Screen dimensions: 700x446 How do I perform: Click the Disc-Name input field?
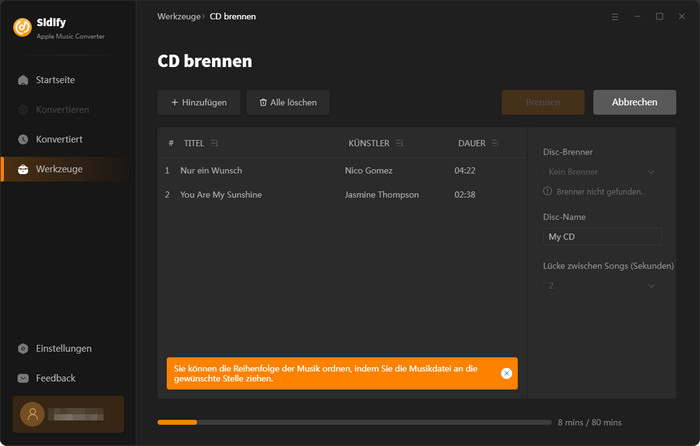pyautogui.click(x=602, y=237)
